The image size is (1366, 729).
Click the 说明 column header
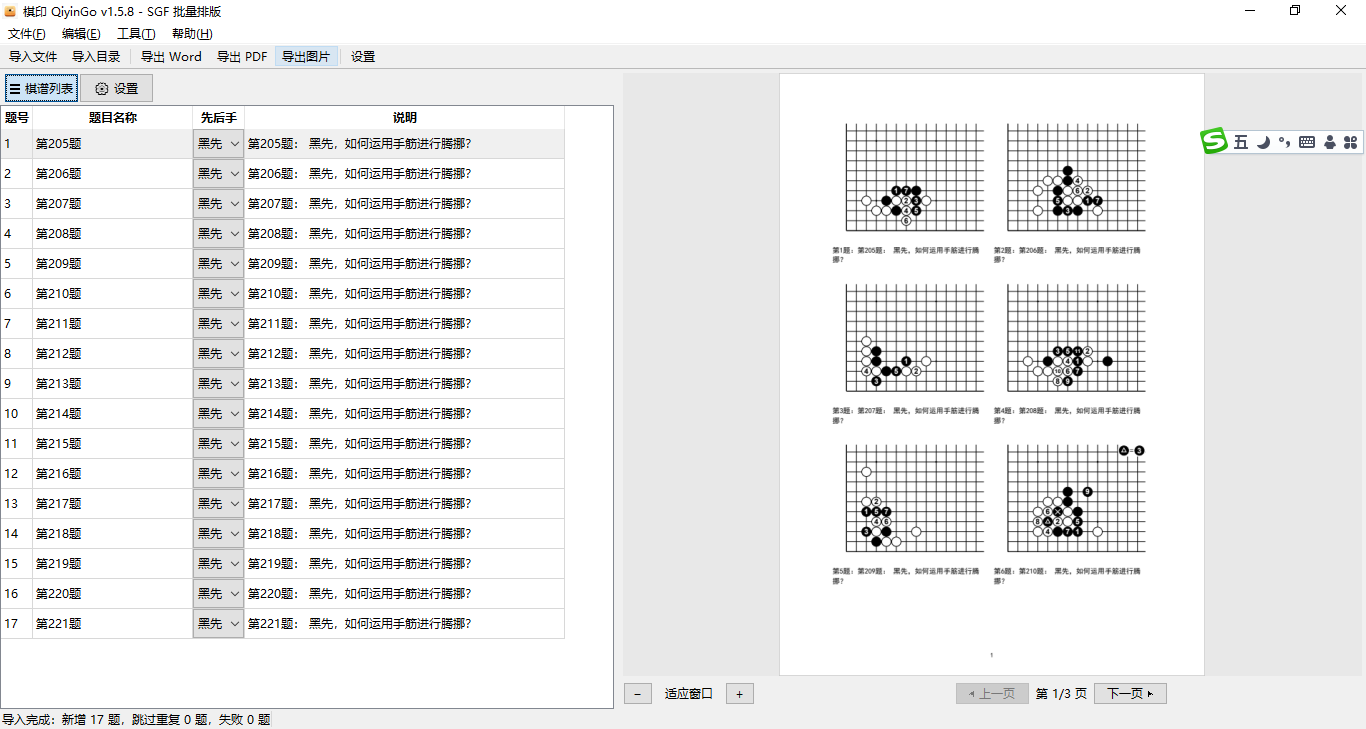coord(405,118)
